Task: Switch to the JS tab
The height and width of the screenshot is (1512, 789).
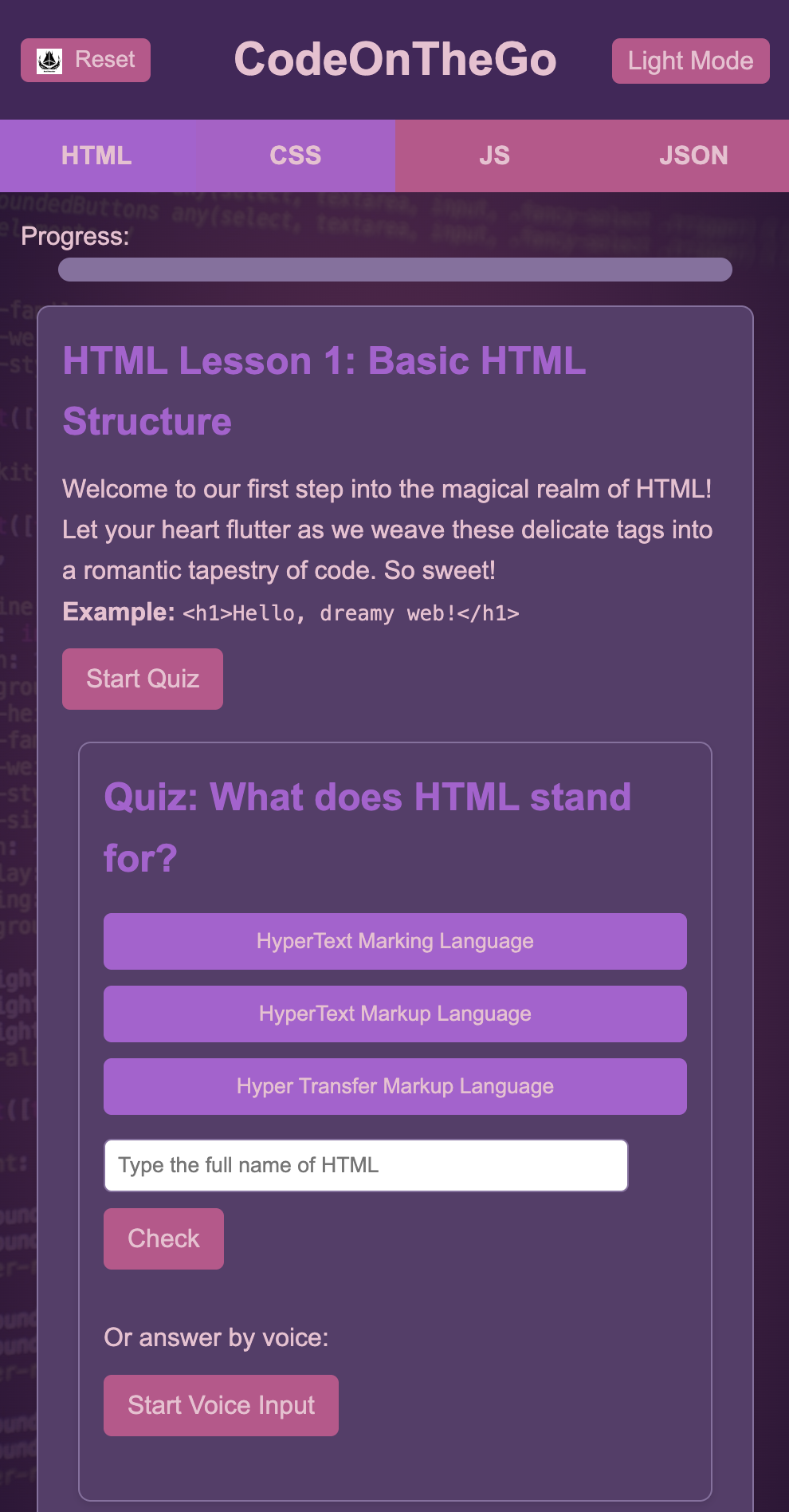Action: click(x=493, y=156)
